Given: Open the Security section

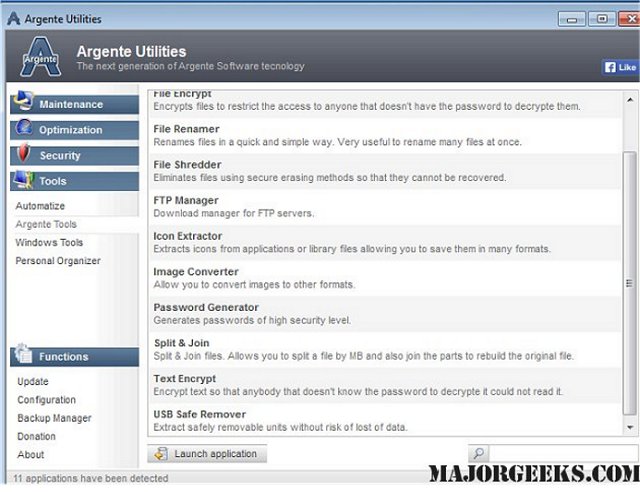Looking at the screenshot, I should click(74, 156).
